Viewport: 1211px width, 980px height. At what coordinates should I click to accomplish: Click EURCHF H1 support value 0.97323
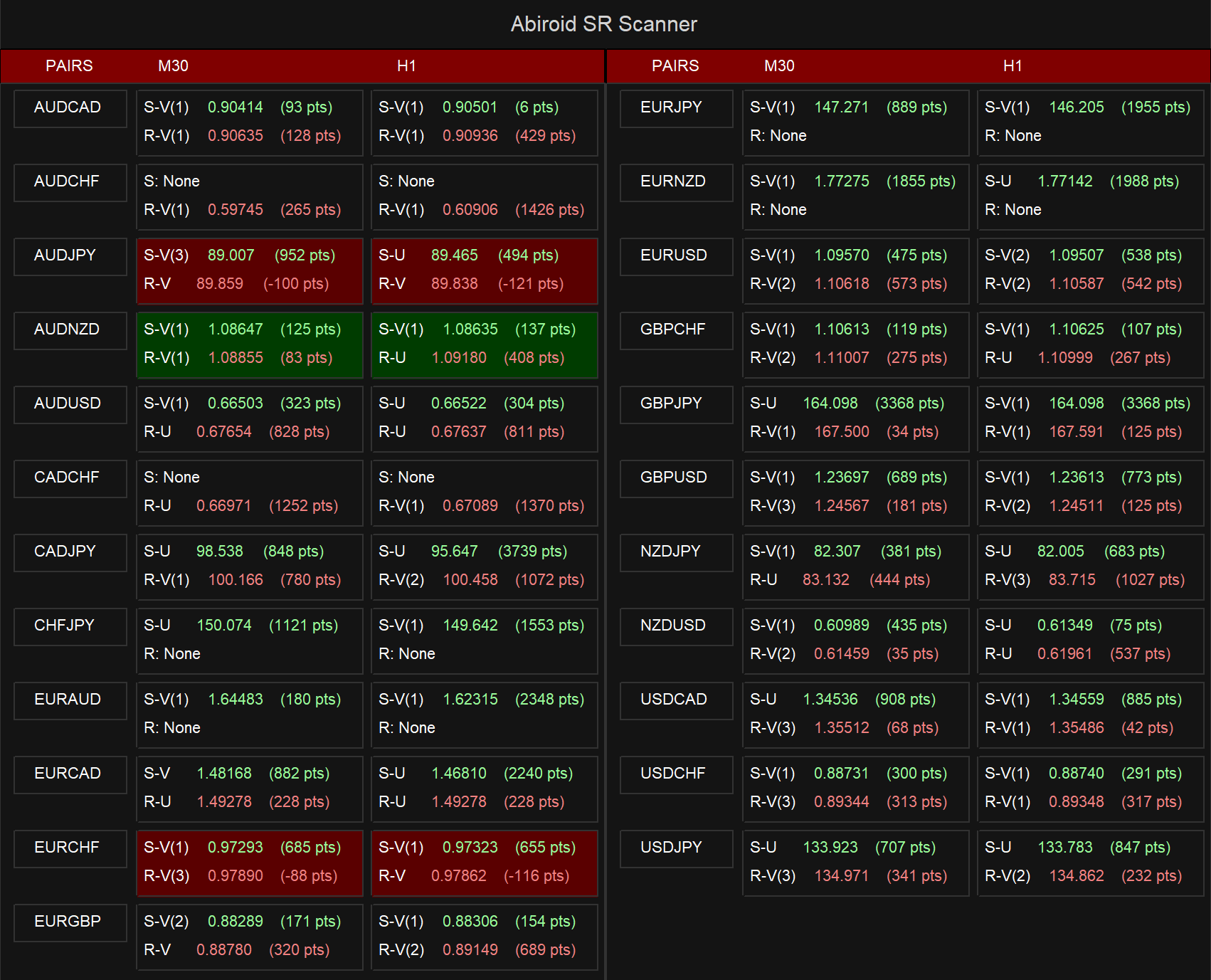pyautogui.click(x=470, y=848)
